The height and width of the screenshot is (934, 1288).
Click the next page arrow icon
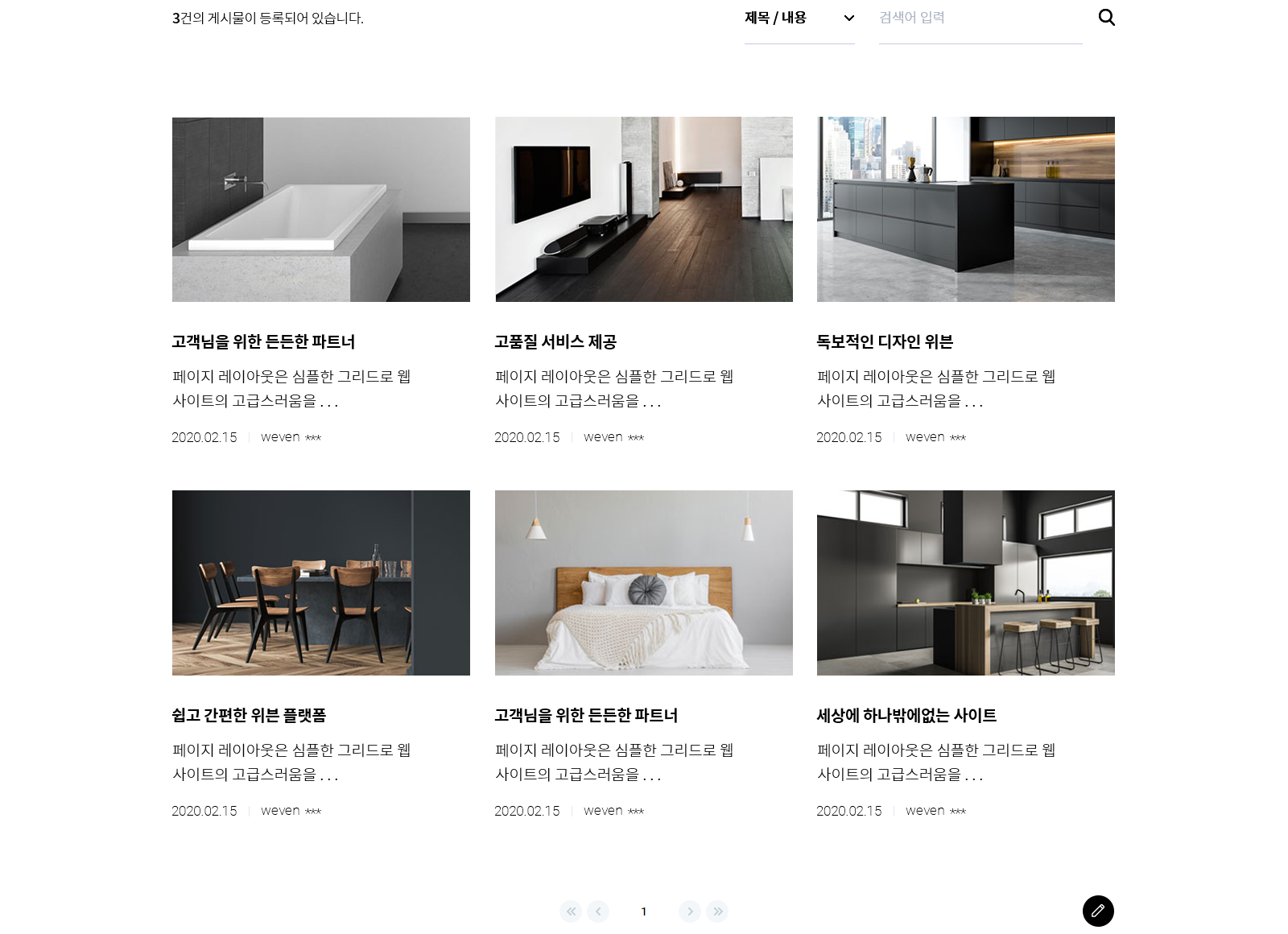coord(690,911)
